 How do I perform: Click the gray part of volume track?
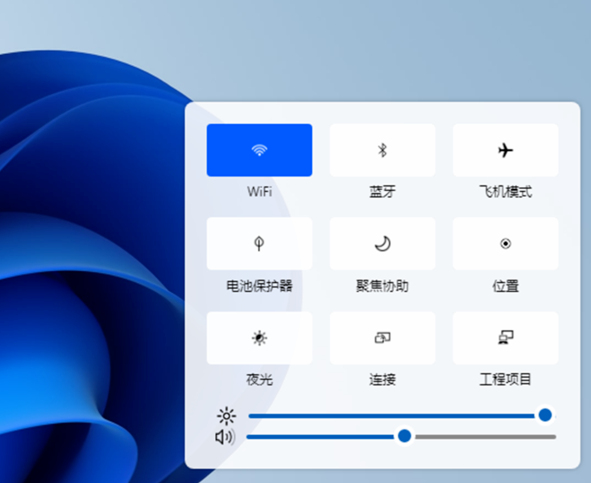pos(485,437)
